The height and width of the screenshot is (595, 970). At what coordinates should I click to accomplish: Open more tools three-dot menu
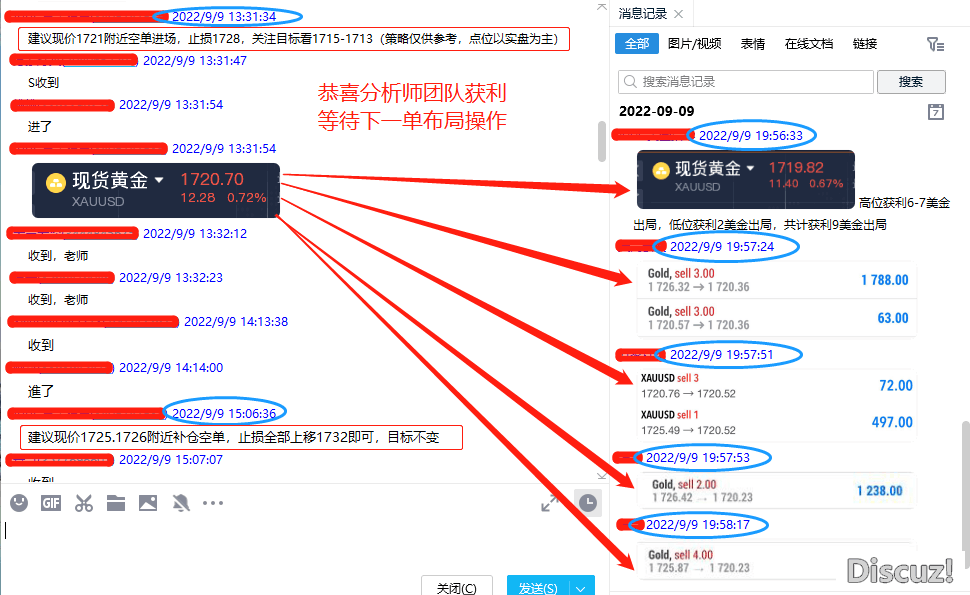[x=213, y=503]
